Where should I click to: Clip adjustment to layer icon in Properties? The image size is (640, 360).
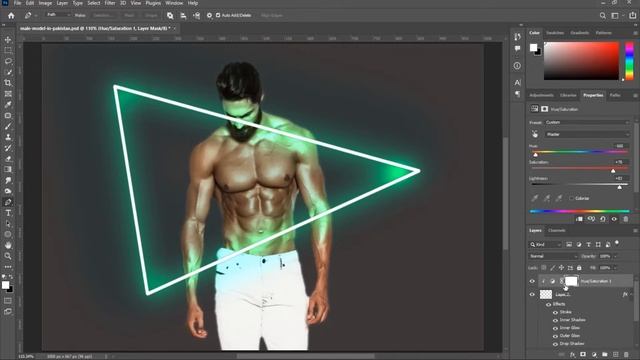[x=579, y=219]
